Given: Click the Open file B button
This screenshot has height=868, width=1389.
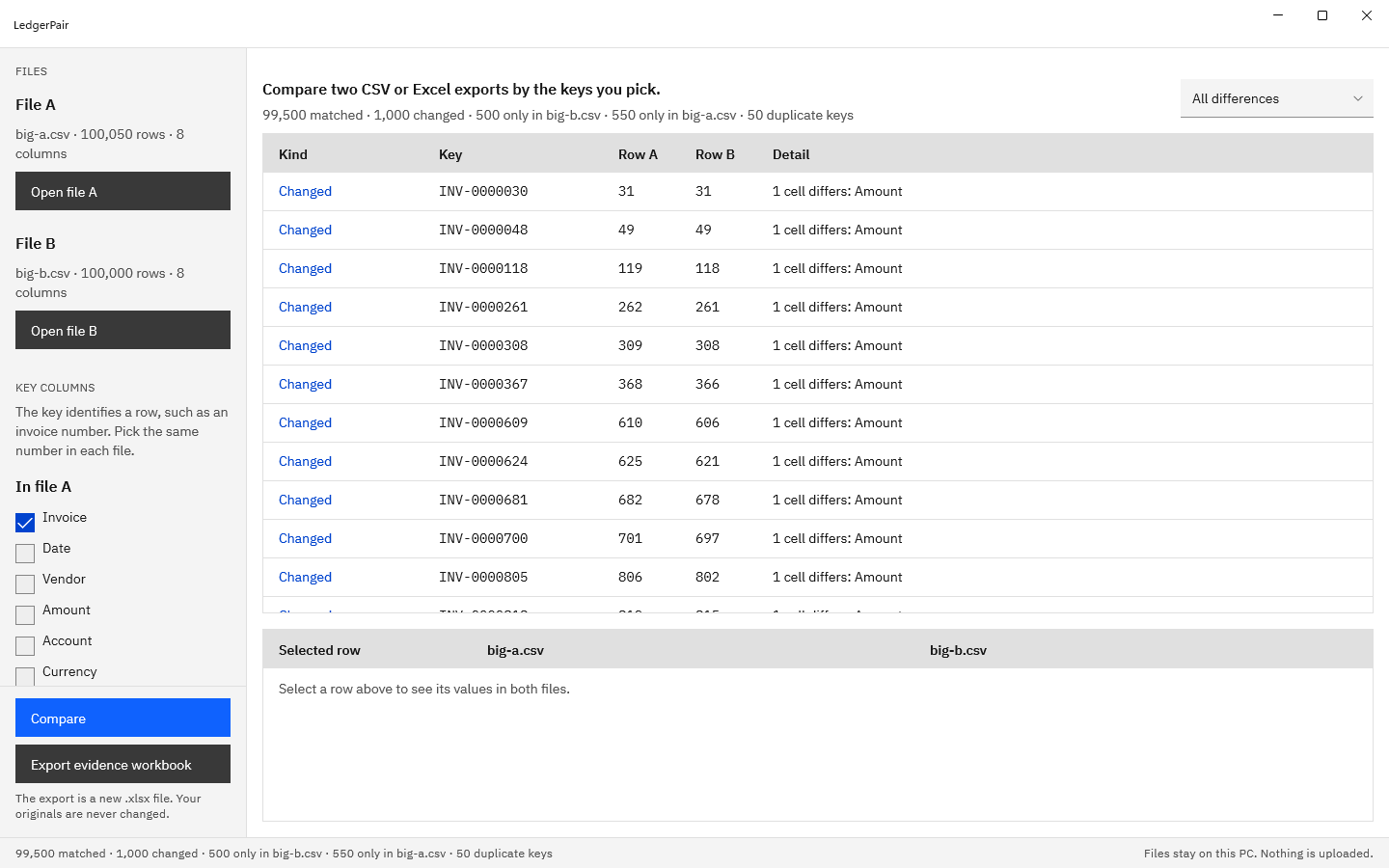Looking at the screenshot, I should click(x=123, y=330).
